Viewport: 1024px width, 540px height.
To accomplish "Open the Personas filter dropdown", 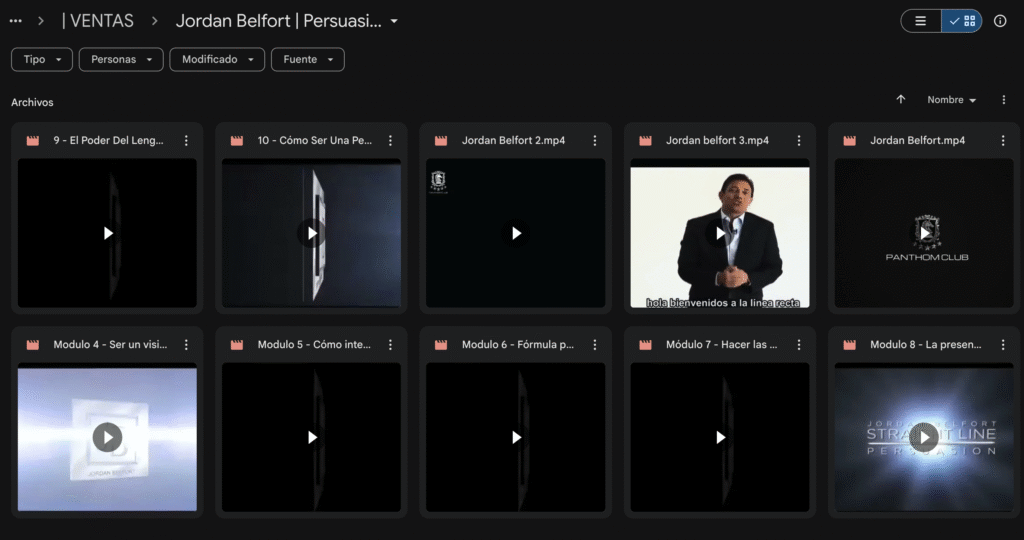I will [120, 60].
